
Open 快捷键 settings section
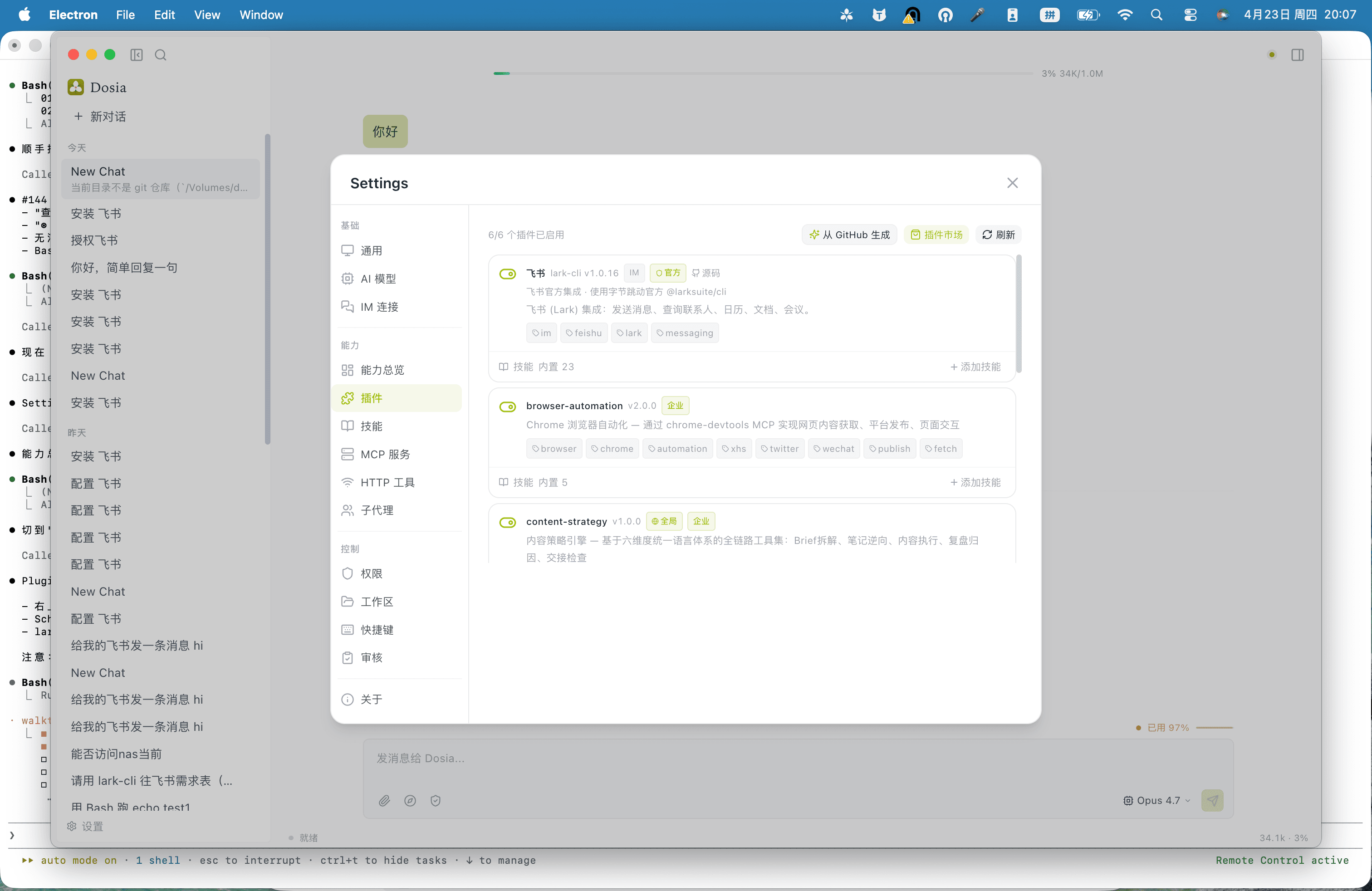(397, 630)
